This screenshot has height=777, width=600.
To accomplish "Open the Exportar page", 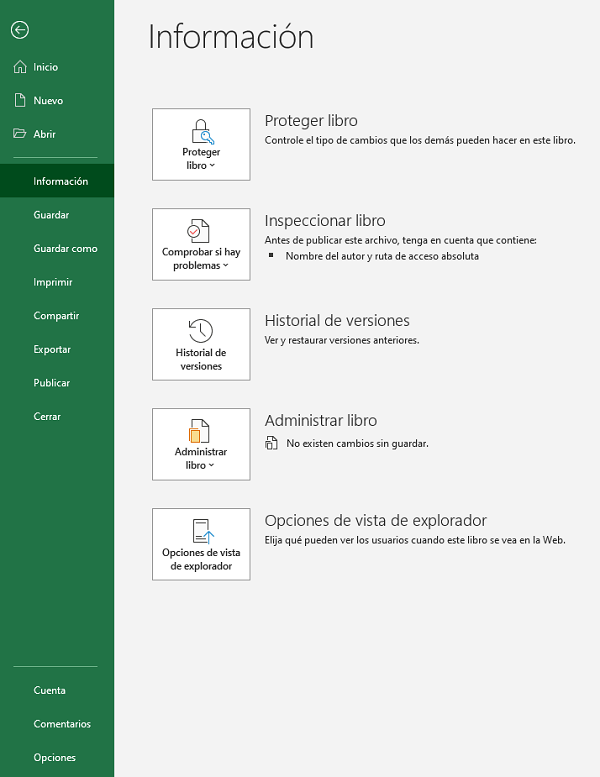I will (x=52, y=350).
